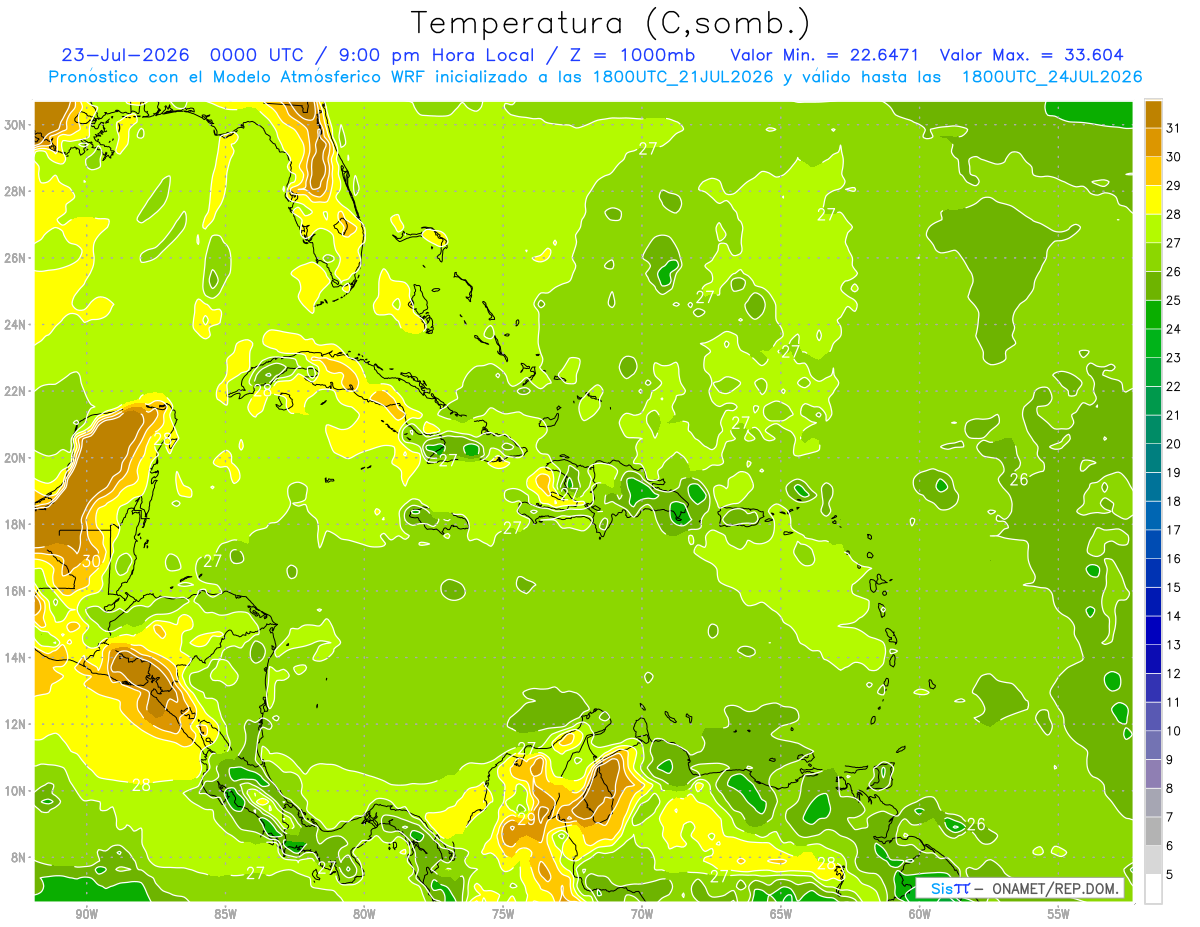The width and height of the screenshot is (1200, 927).
Task: Click the legend swatch between 23 and 24
Action: pos(1153,343)
